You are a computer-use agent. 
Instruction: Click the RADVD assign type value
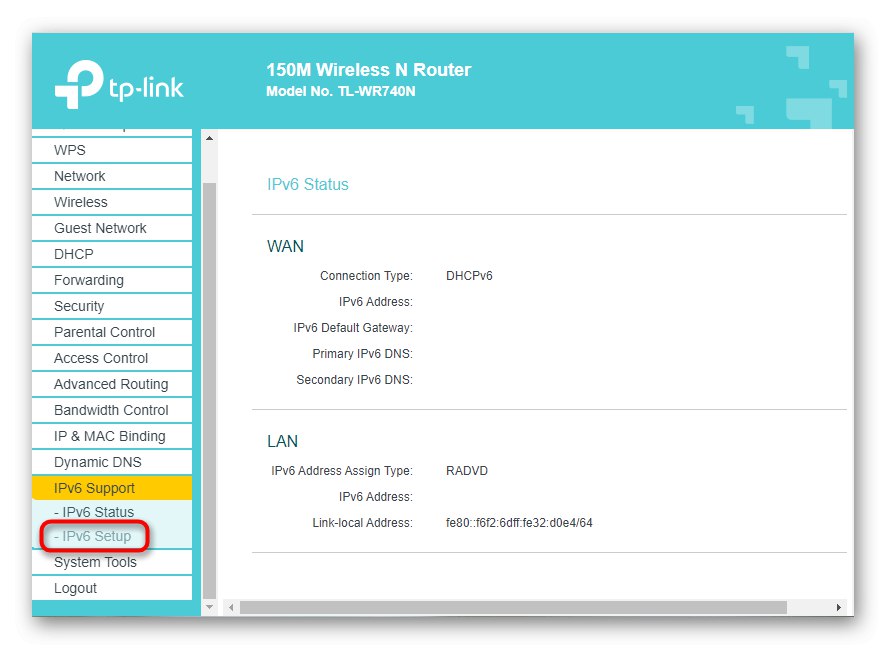(x=467, y=471)
